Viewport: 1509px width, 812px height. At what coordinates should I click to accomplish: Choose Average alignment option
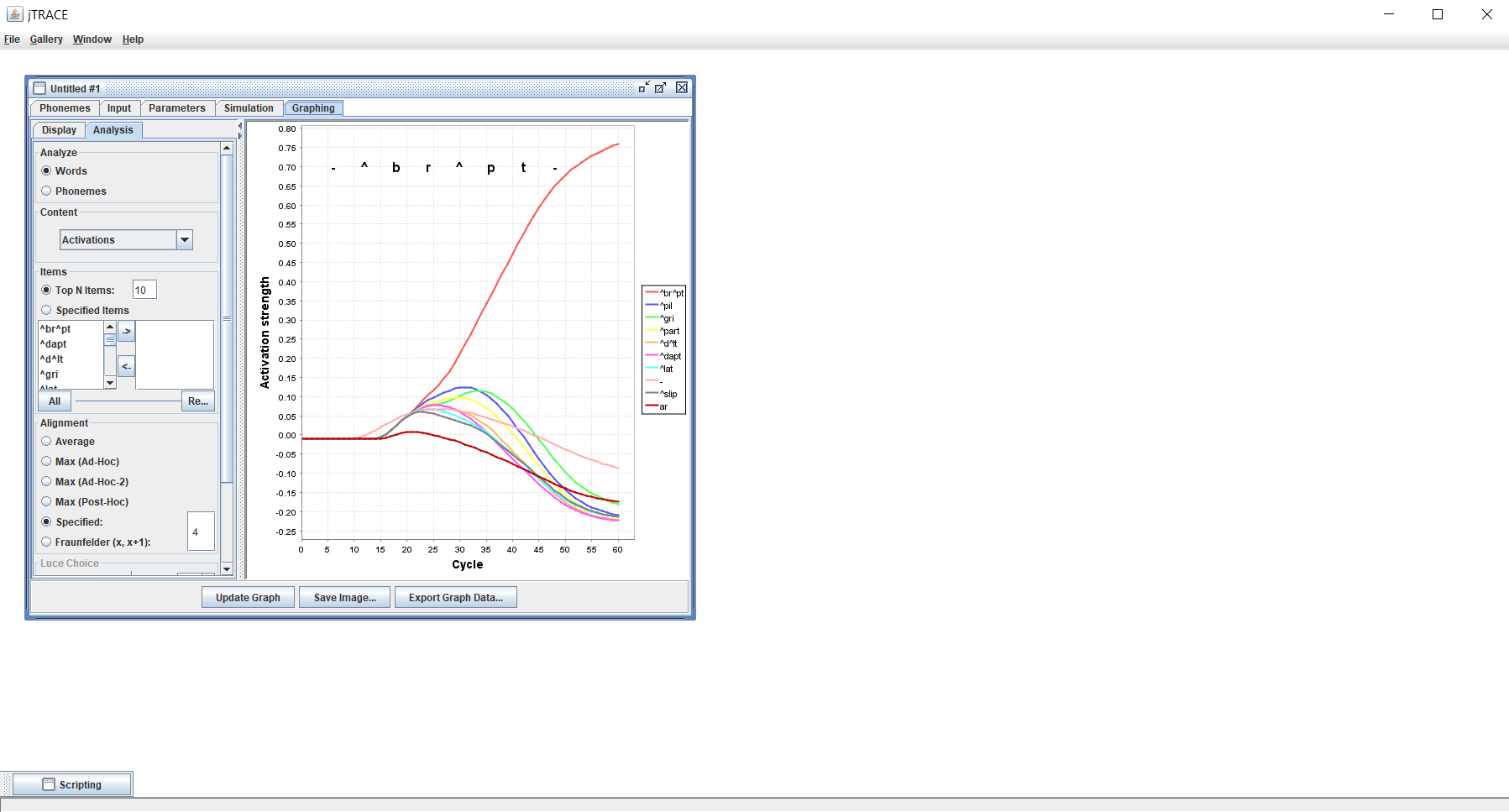[46, 441]
